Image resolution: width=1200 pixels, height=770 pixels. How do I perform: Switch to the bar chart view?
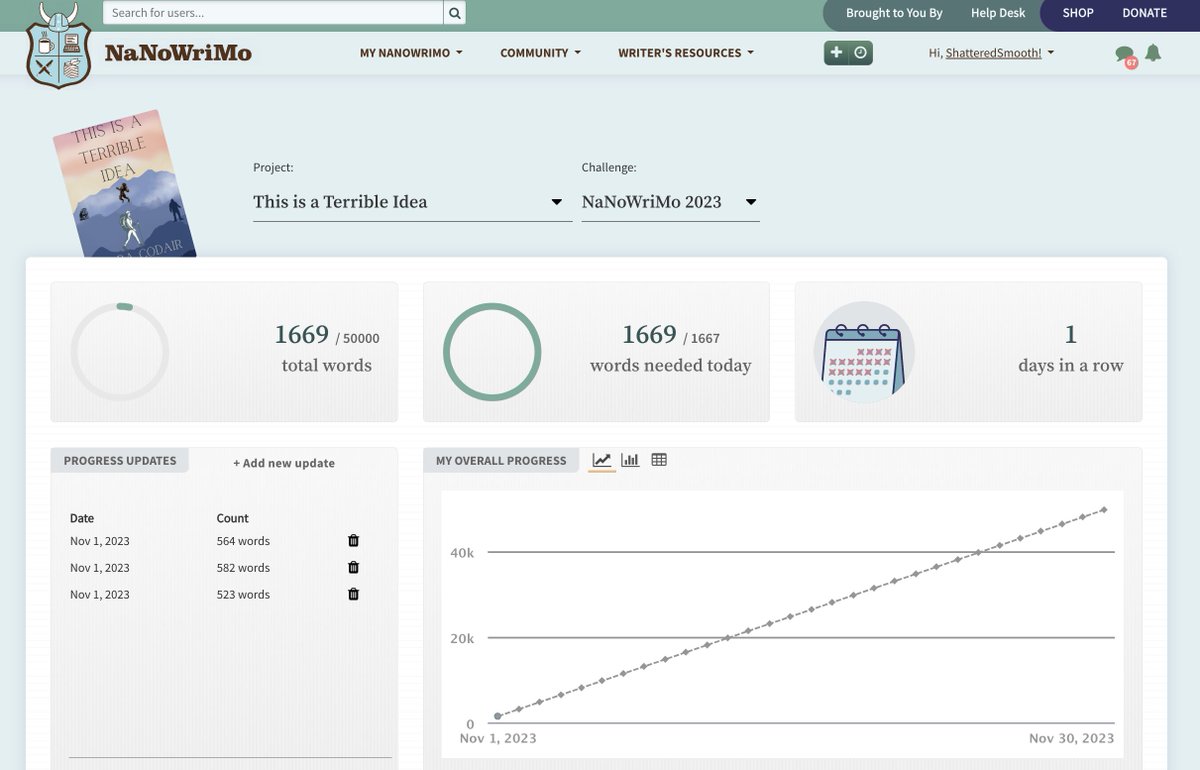(x=630, y=460)
